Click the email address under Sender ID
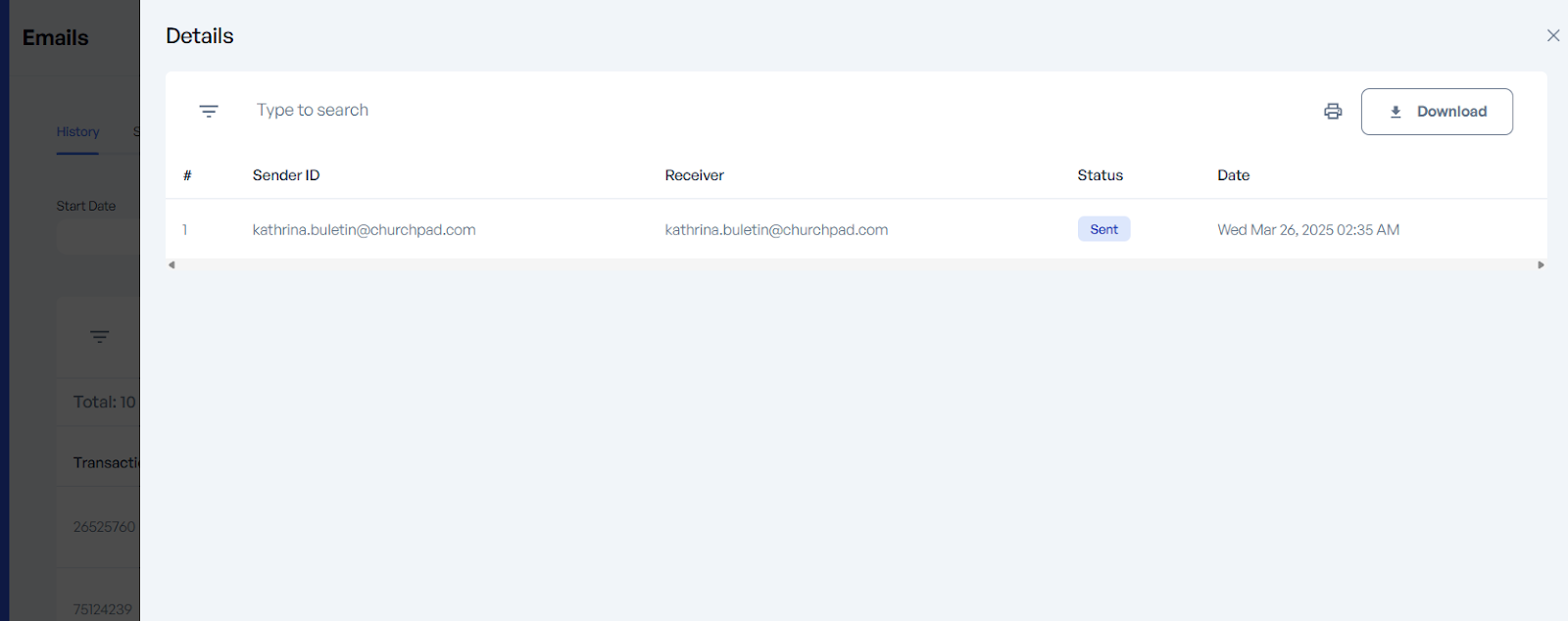This screenshot has width=1568, height=621. pyautogui.click(x=364, y=230)
